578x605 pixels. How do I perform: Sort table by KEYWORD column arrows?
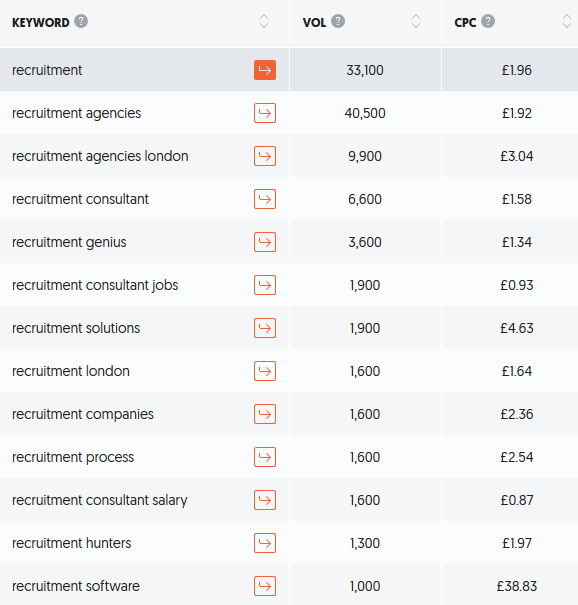[x=264, y=21]
